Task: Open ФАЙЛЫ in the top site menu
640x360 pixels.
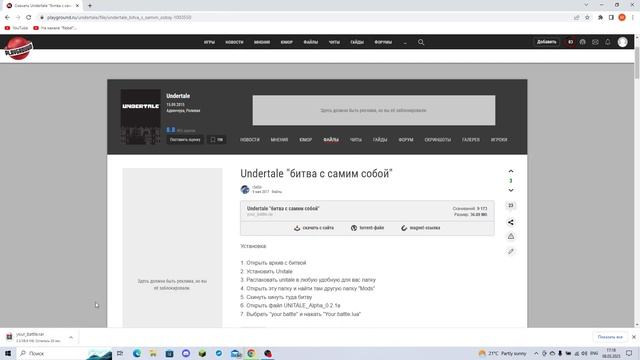Action: click(311, 42)
